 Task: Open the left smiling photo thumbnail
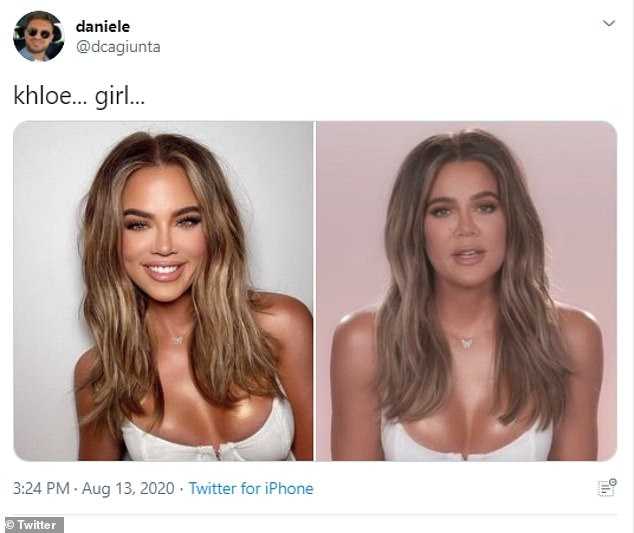(163, 291)
